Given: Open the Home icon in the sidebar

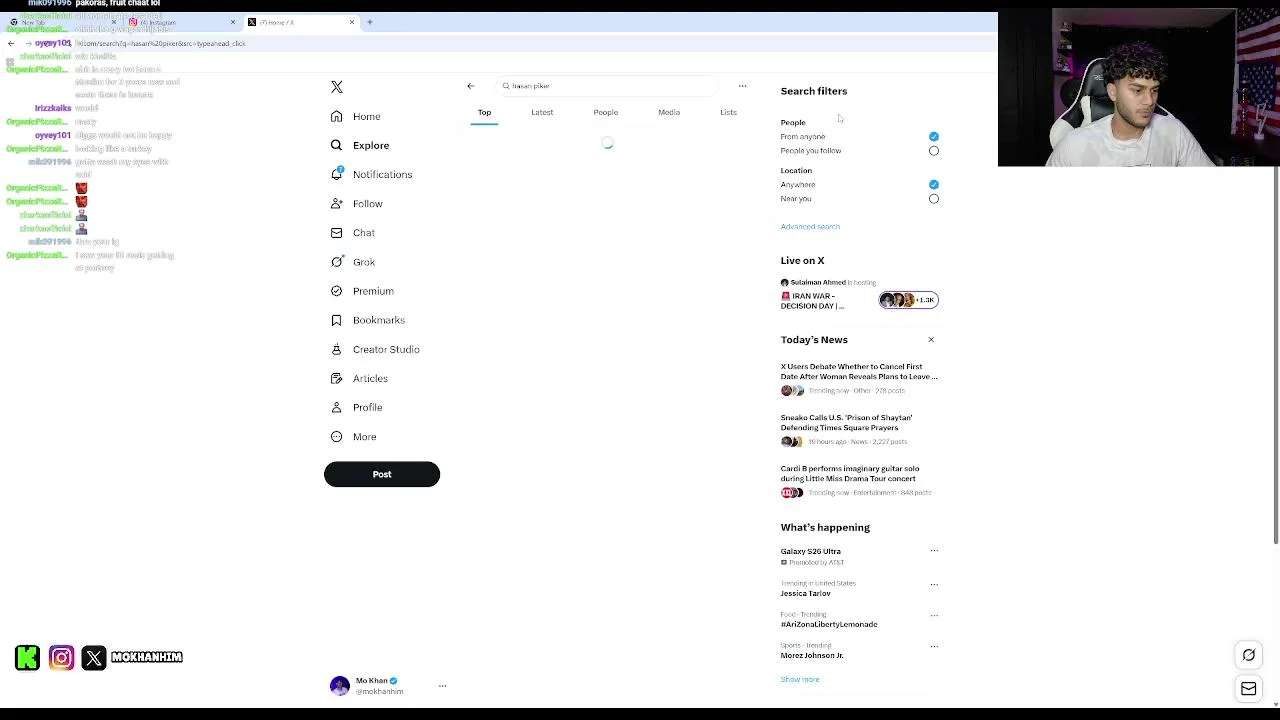Looking at the screenshot, I should pos(337,116).
